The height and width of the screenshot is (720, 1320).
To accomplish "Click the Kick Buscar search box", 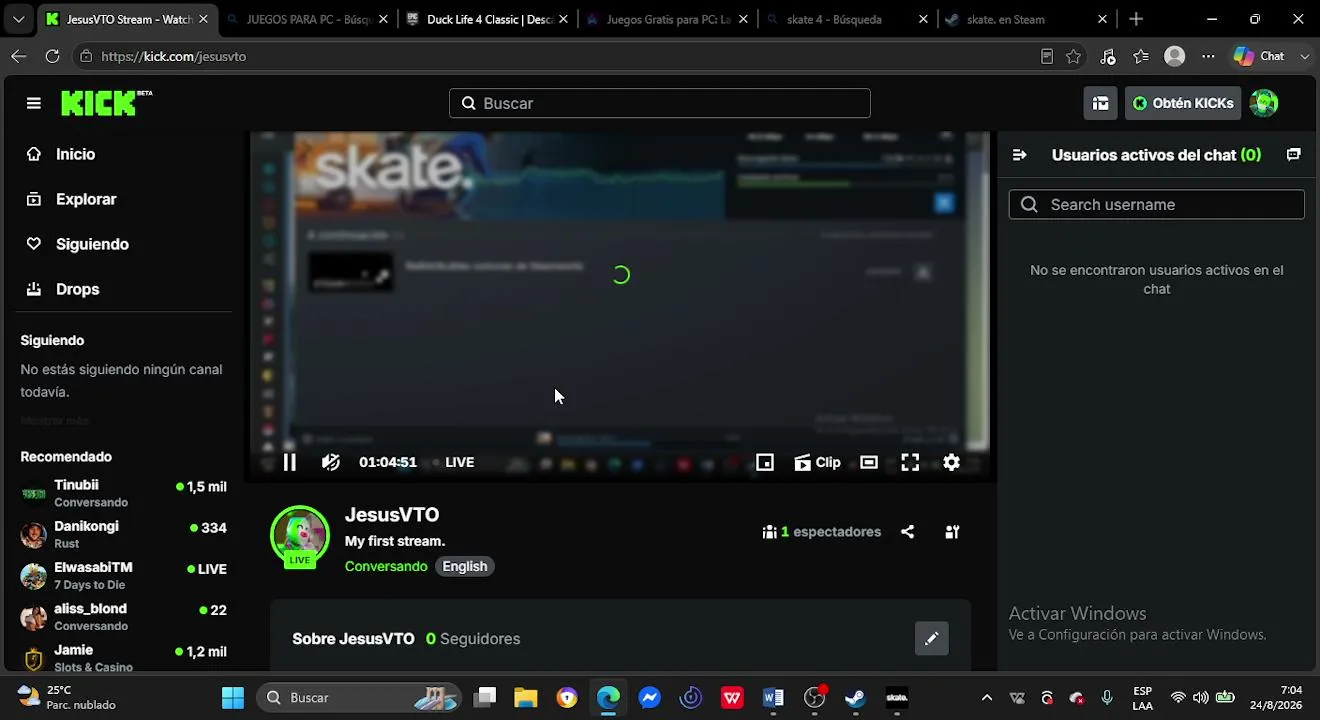I will coord(660,103).
